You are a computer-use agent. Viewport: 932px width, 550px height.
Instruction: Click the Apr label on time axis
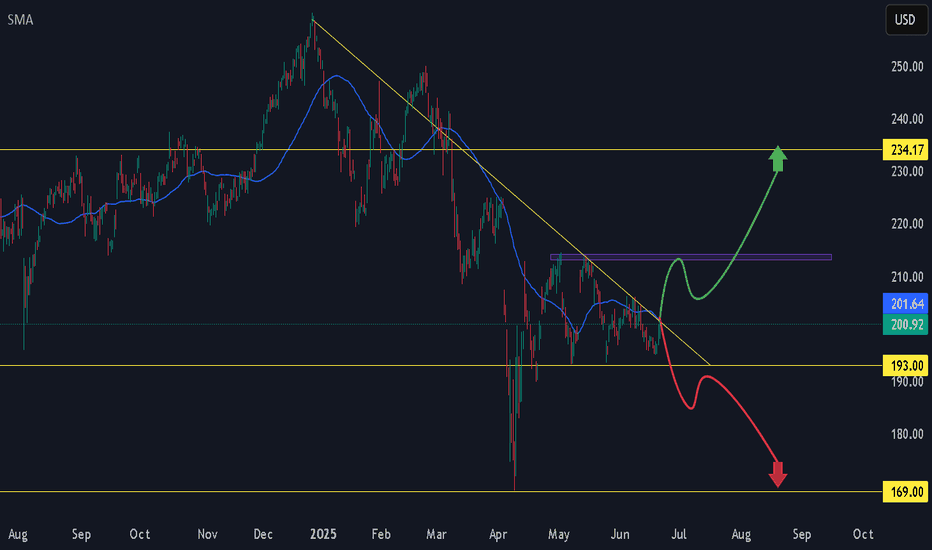pos(498,534)
